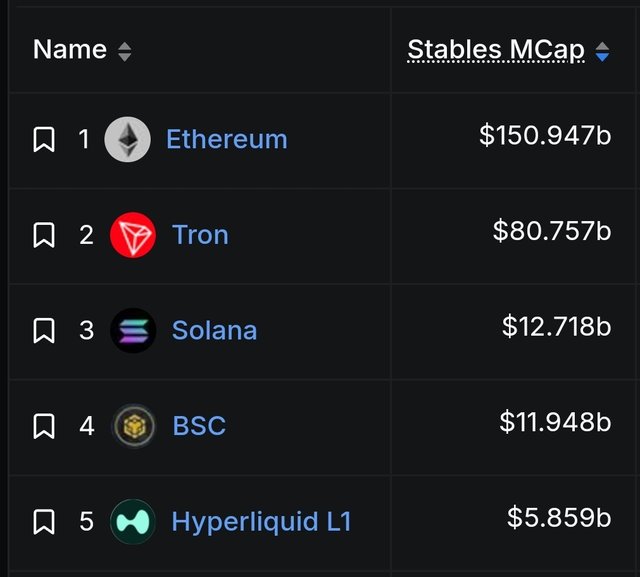Bookmark the BSC chain
The height and width of the screenshot is (577, 640).
(x=44, y=426)
